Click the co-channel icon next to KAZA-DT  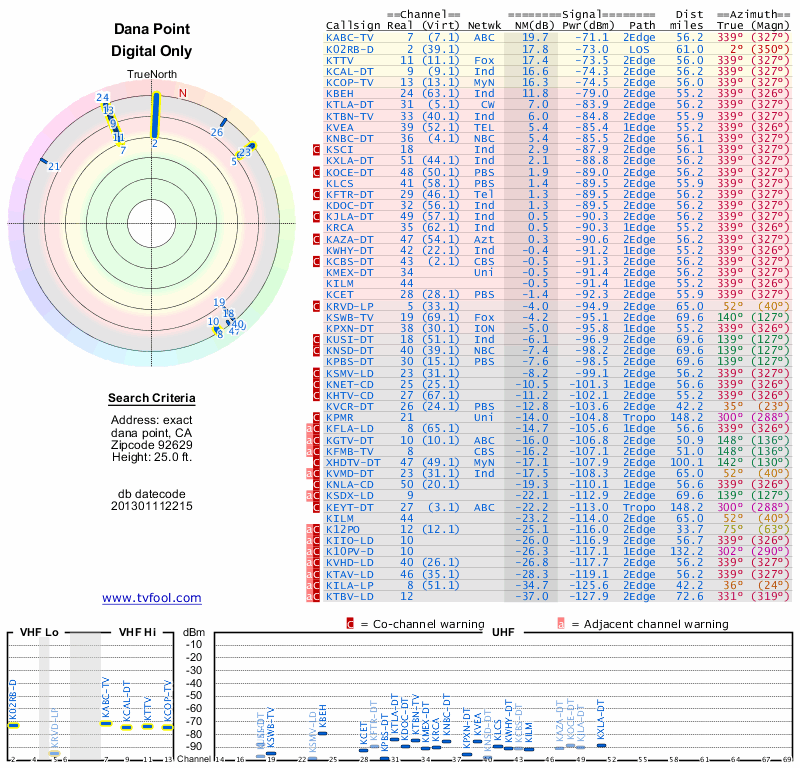coord(316,239)
